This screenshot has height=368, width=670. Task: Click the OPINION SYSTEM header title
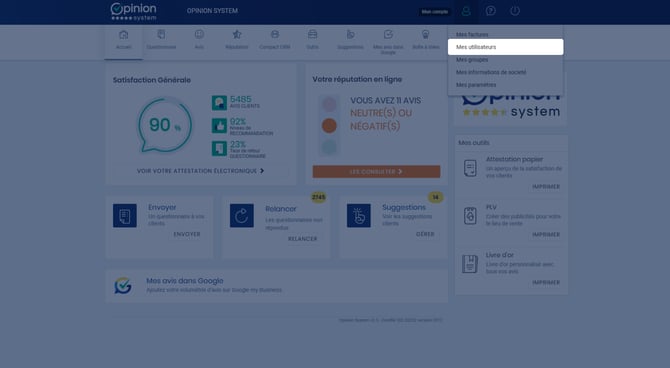click(212, 11)
